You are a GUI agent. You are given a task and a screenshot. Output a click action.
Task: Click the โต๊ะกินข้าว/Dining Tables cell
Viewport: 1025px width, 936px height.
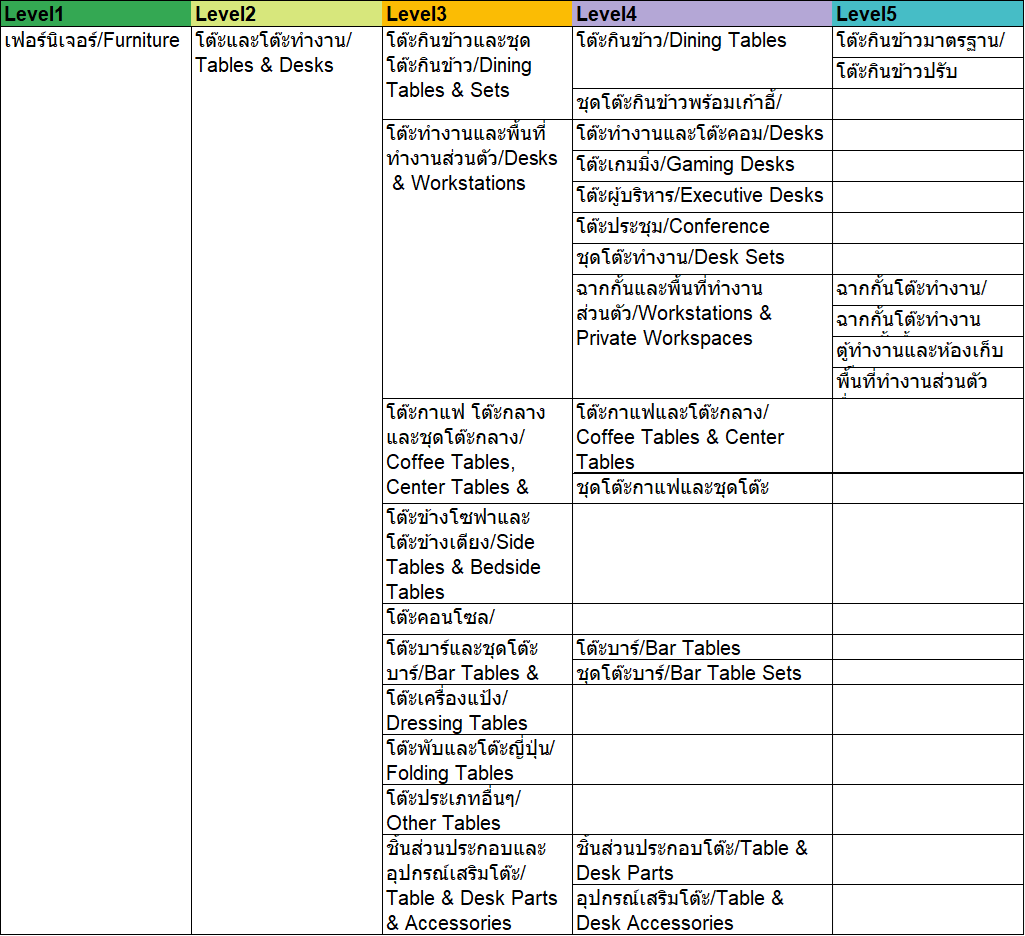pos(702,58)
